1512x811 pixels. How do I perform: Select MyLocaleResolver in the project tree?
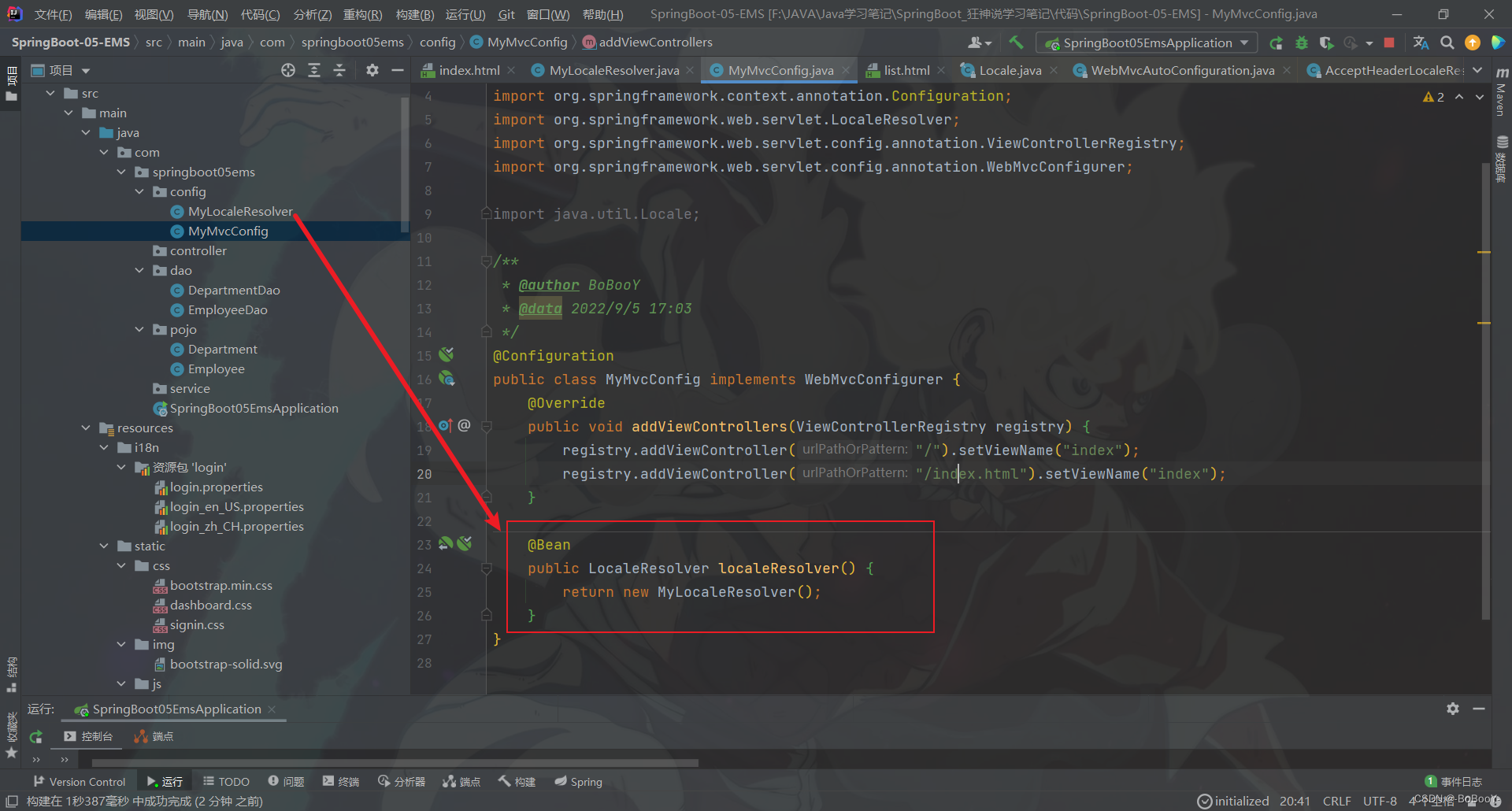(x=240, y=211)
